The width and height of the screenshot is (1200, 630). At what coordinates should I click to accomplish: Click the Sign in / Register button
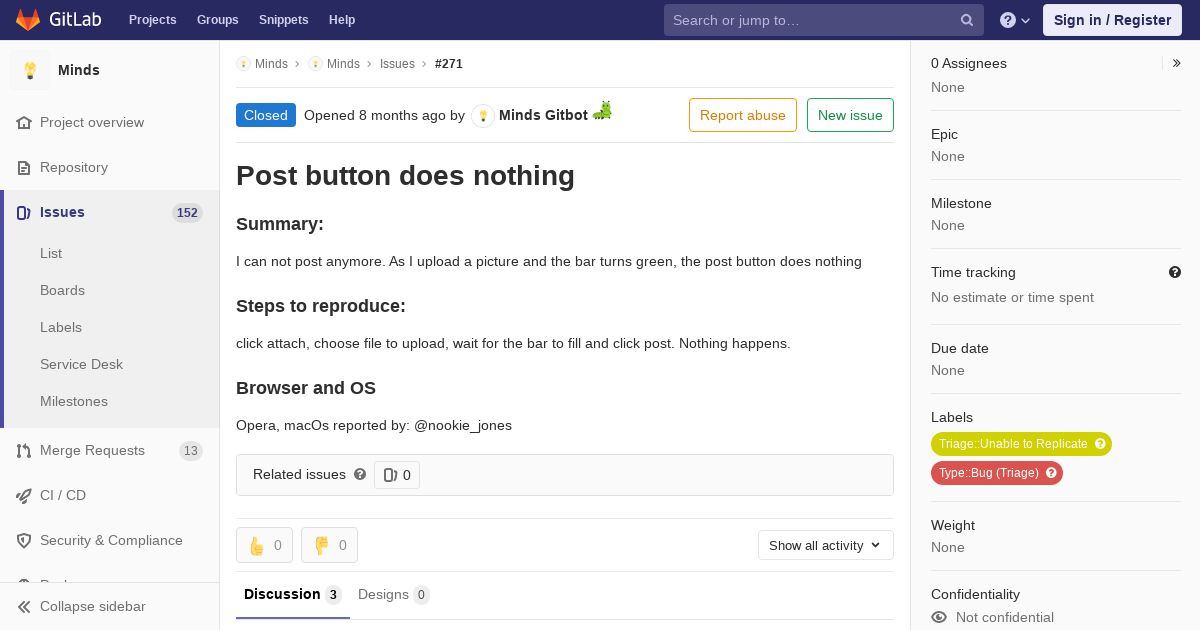click(1112, 20)
